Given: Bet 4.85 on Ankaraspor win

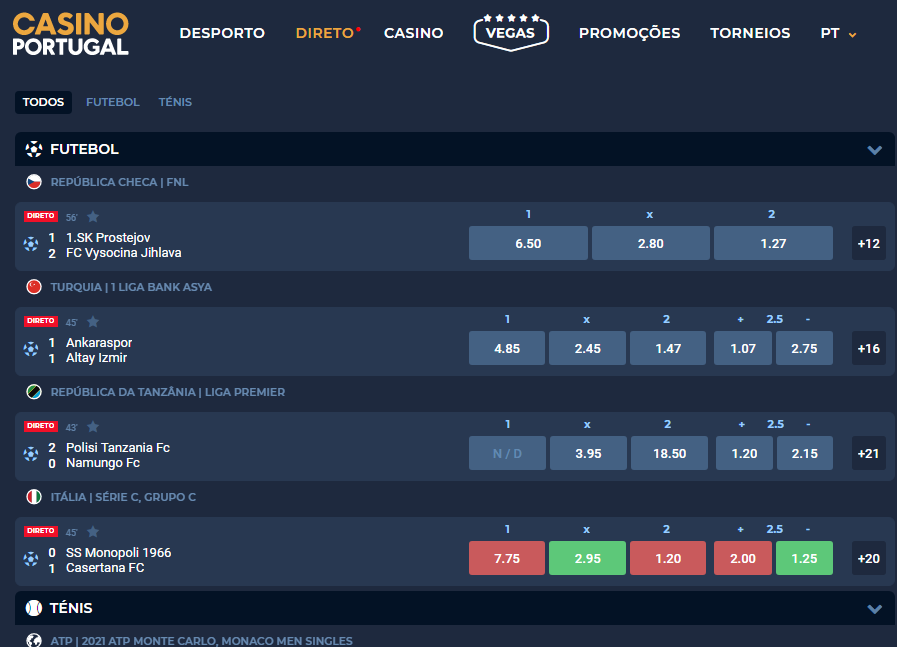Looking at the screenshot, I should pyautogui.click(x=507, y=348).
